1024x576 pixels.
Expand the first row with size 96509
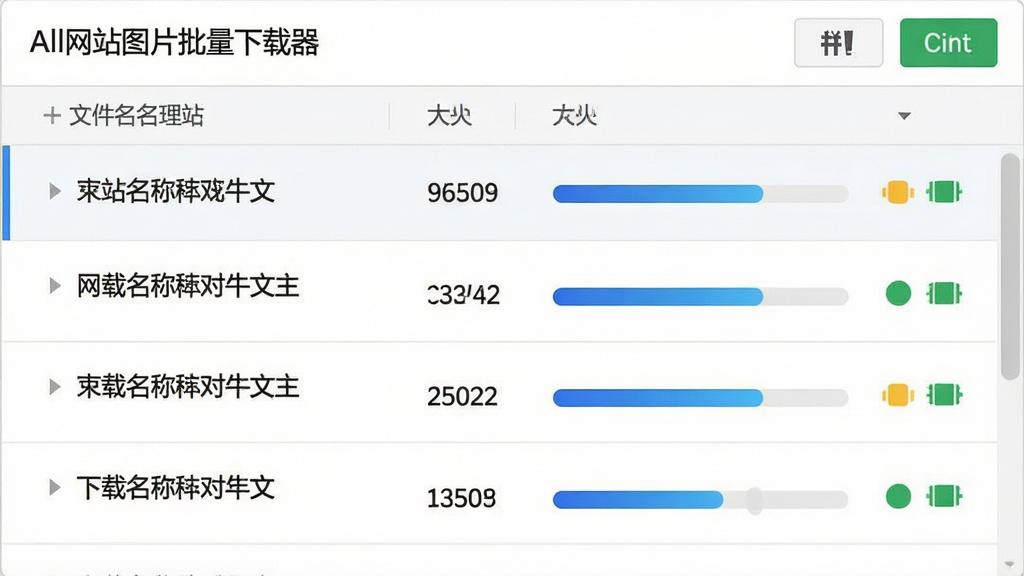55,191
